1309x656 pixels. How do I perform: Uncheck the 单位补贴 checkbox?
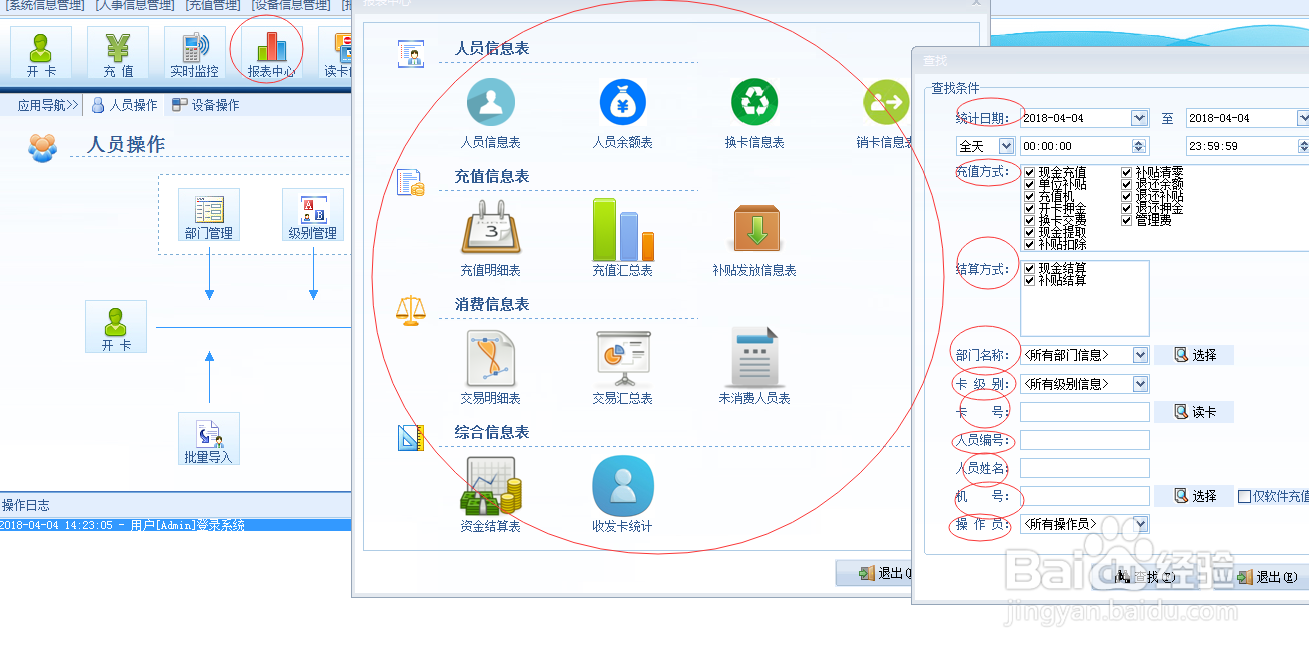(x=1030, y=185)
